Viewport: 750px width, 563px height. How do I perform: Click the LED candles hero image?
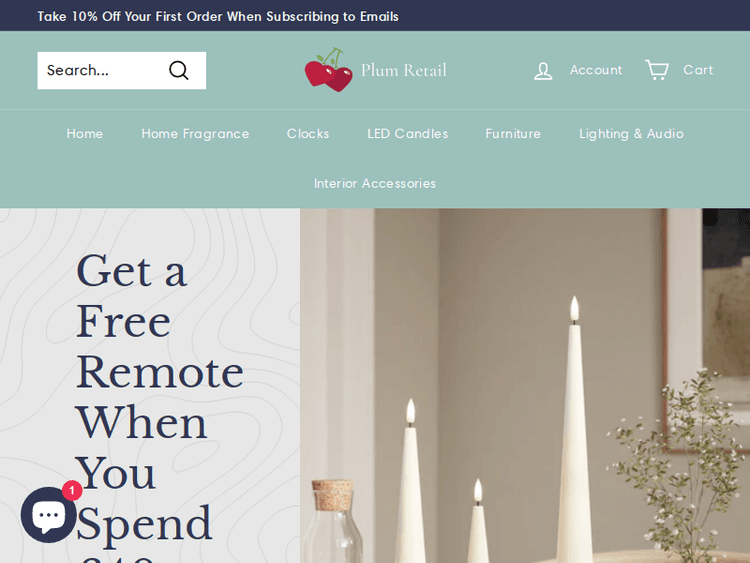pos(525,386)
